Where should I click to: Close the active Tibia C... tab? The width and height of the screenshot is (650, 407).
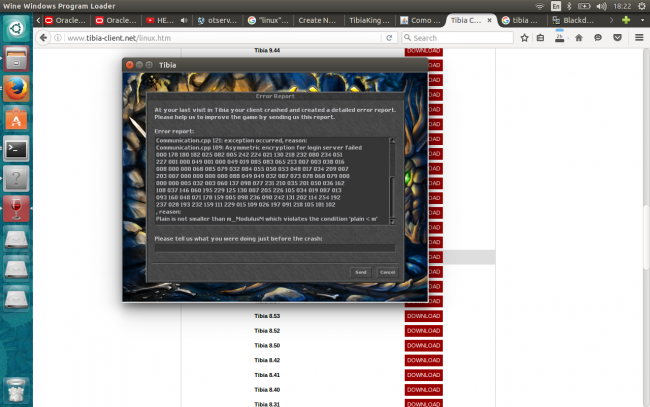[x=489, y=20]
